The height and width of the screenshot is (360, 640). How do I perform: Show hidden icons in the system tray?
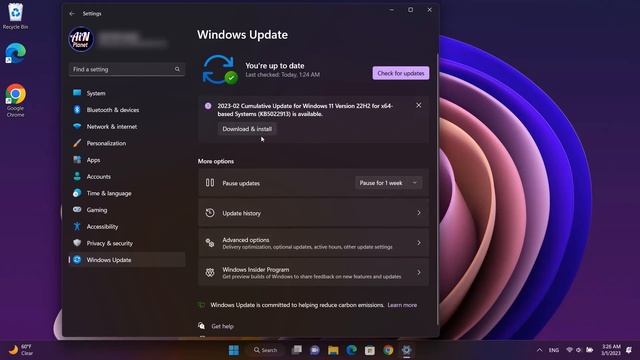(539, 350)
